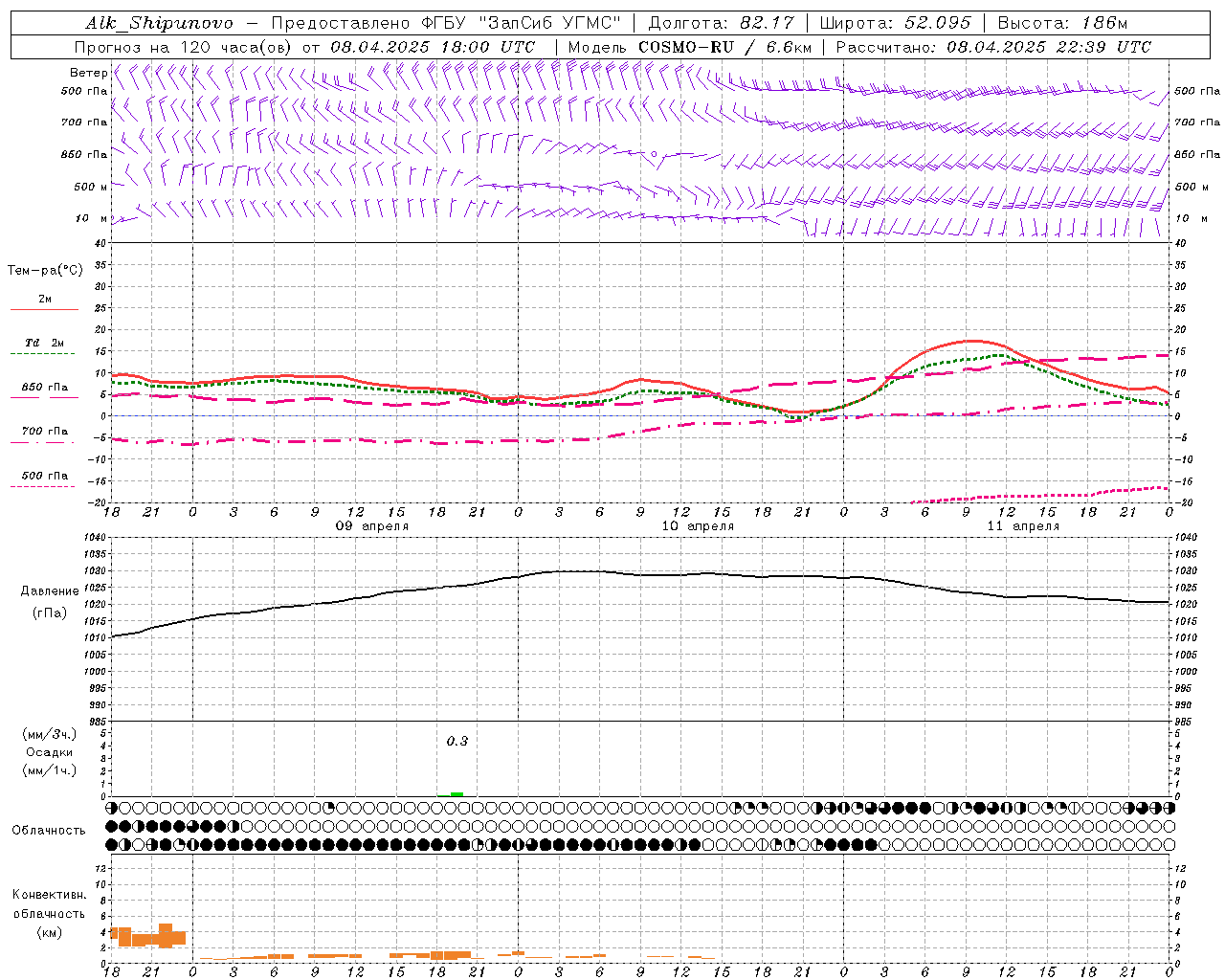Viewport: 1225px width, 980px height.
Task: Click the Осадки precipitation label
Action: click(49, 752)
